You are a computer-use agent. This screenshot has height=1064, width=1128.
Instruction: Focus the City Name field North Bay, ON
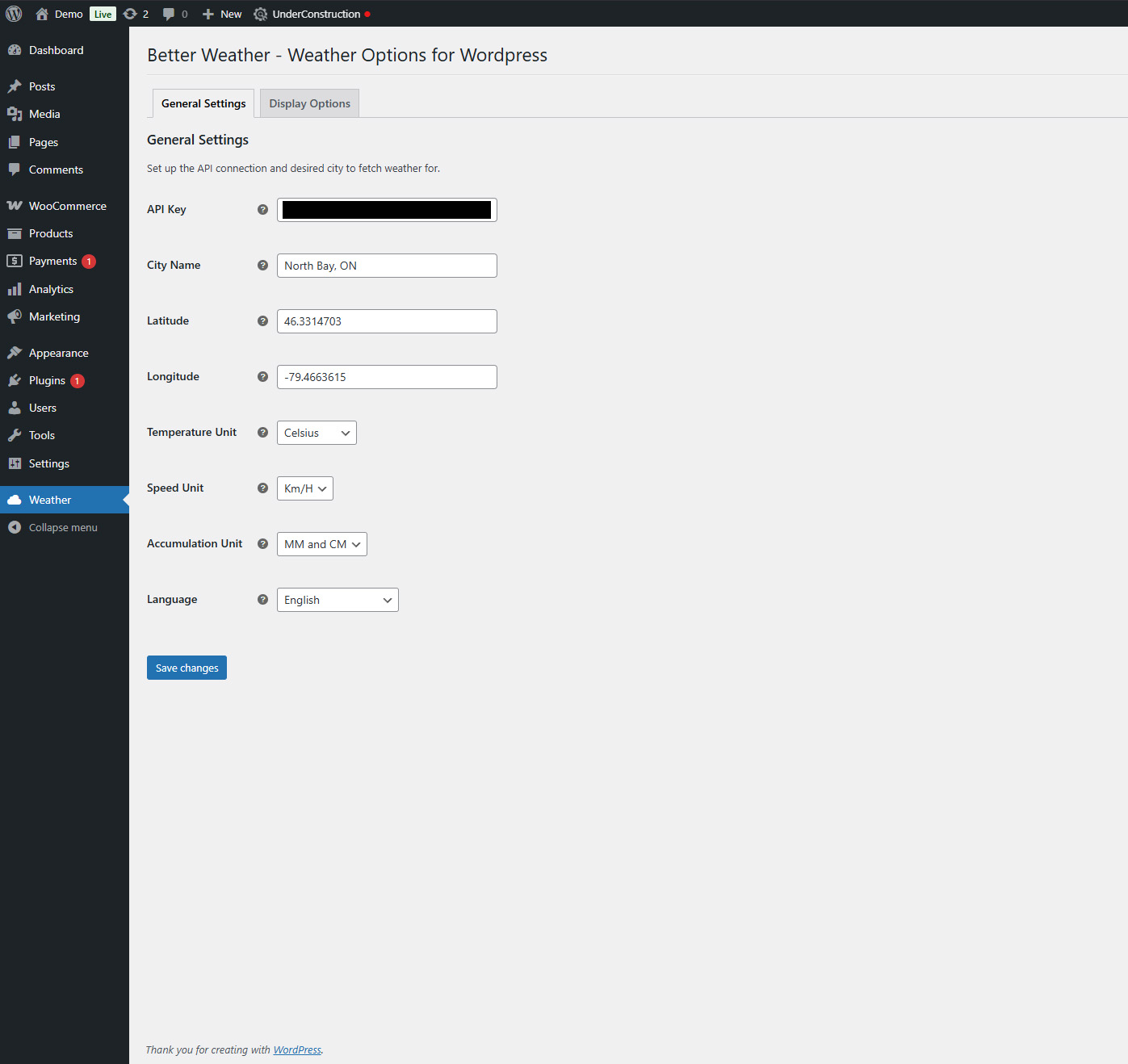[387, 266]
